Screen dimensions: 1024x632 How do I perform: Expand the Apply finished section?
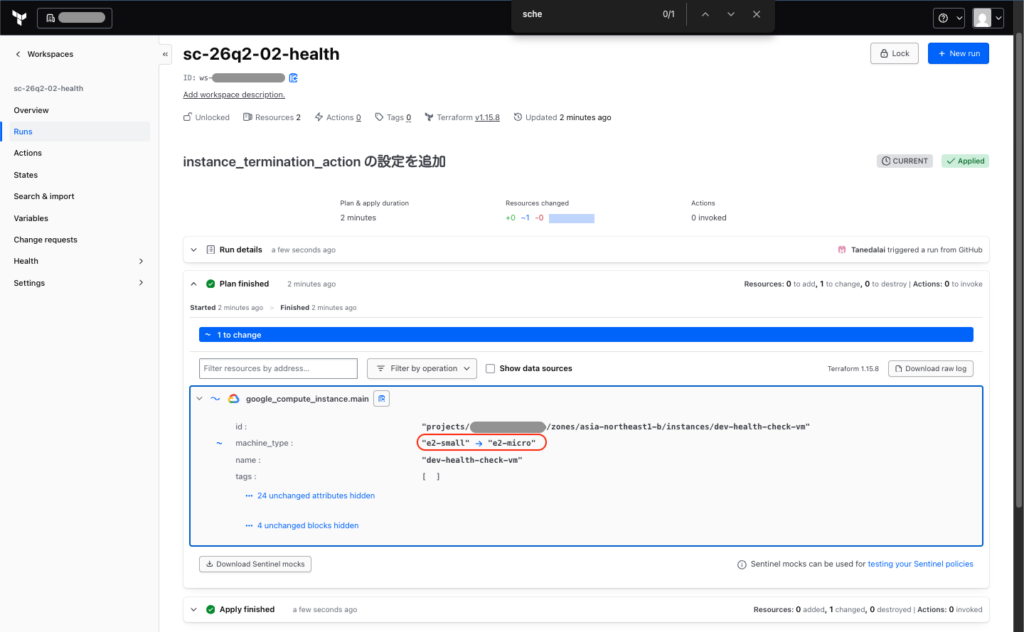coord(193,609)
